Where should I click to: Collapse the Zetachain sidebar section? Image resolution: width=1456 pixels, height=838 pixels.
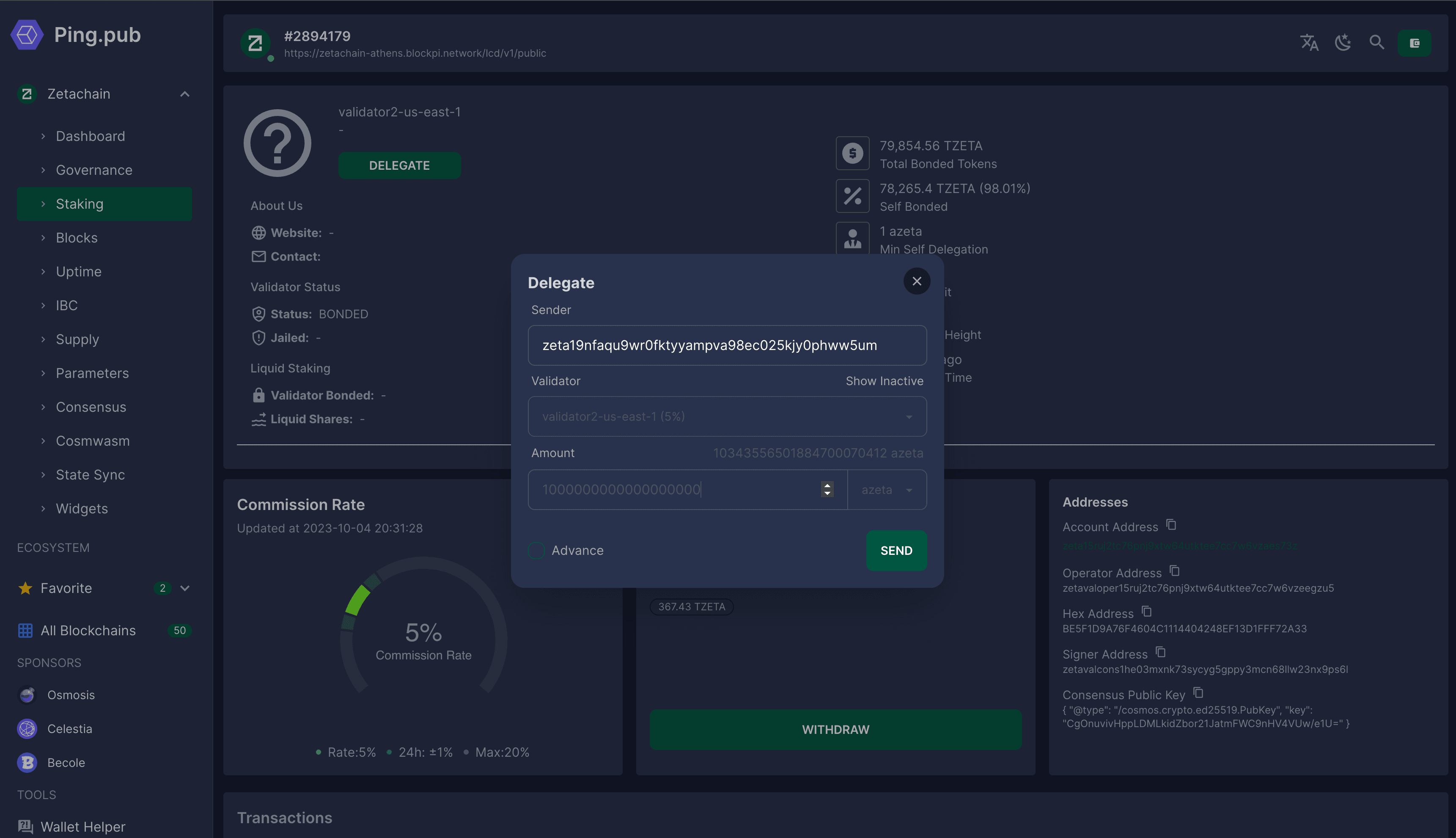coord(185,94)
